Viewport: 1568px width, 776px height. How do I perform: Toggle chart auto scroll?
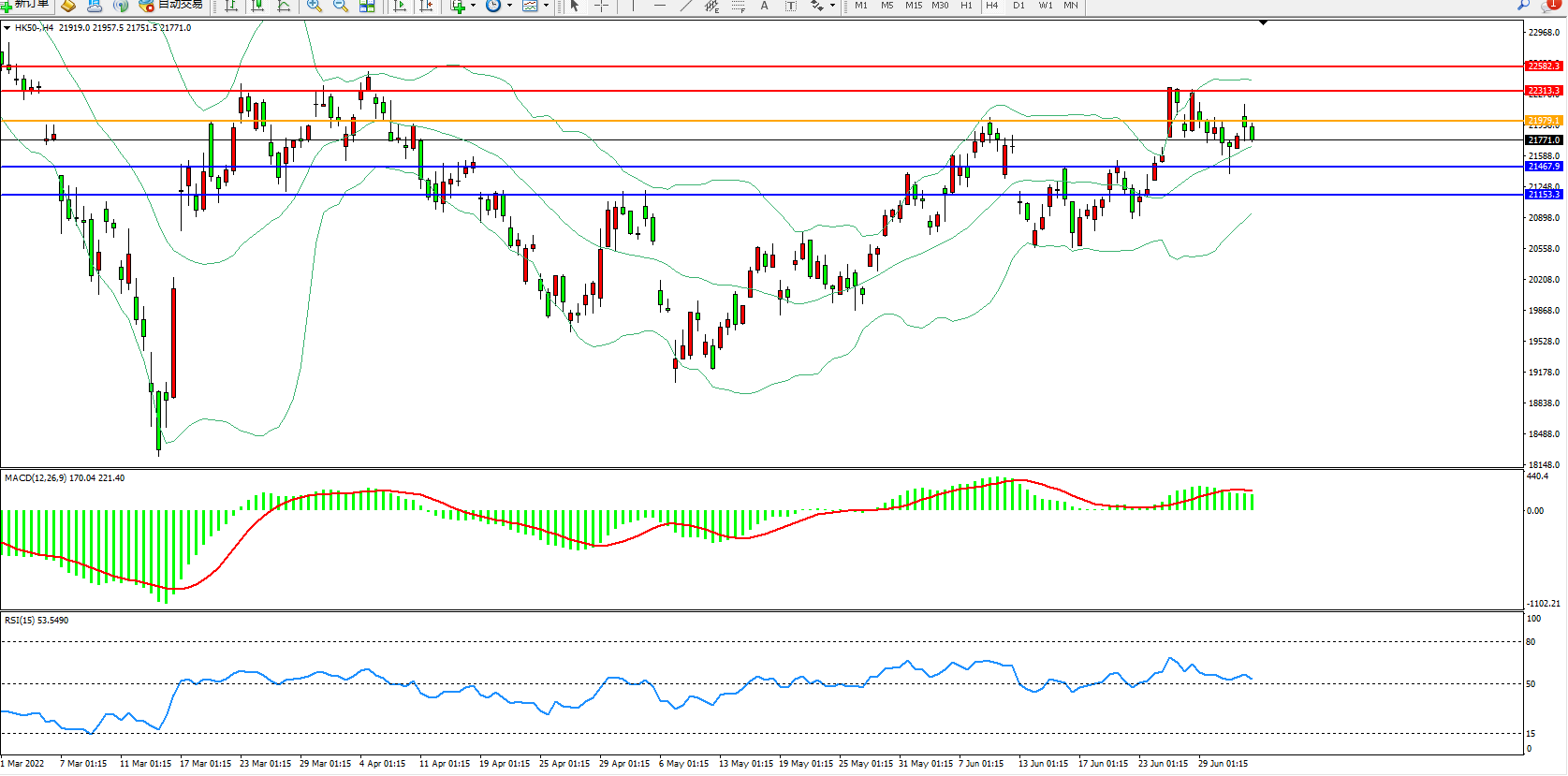pos(400,6)
